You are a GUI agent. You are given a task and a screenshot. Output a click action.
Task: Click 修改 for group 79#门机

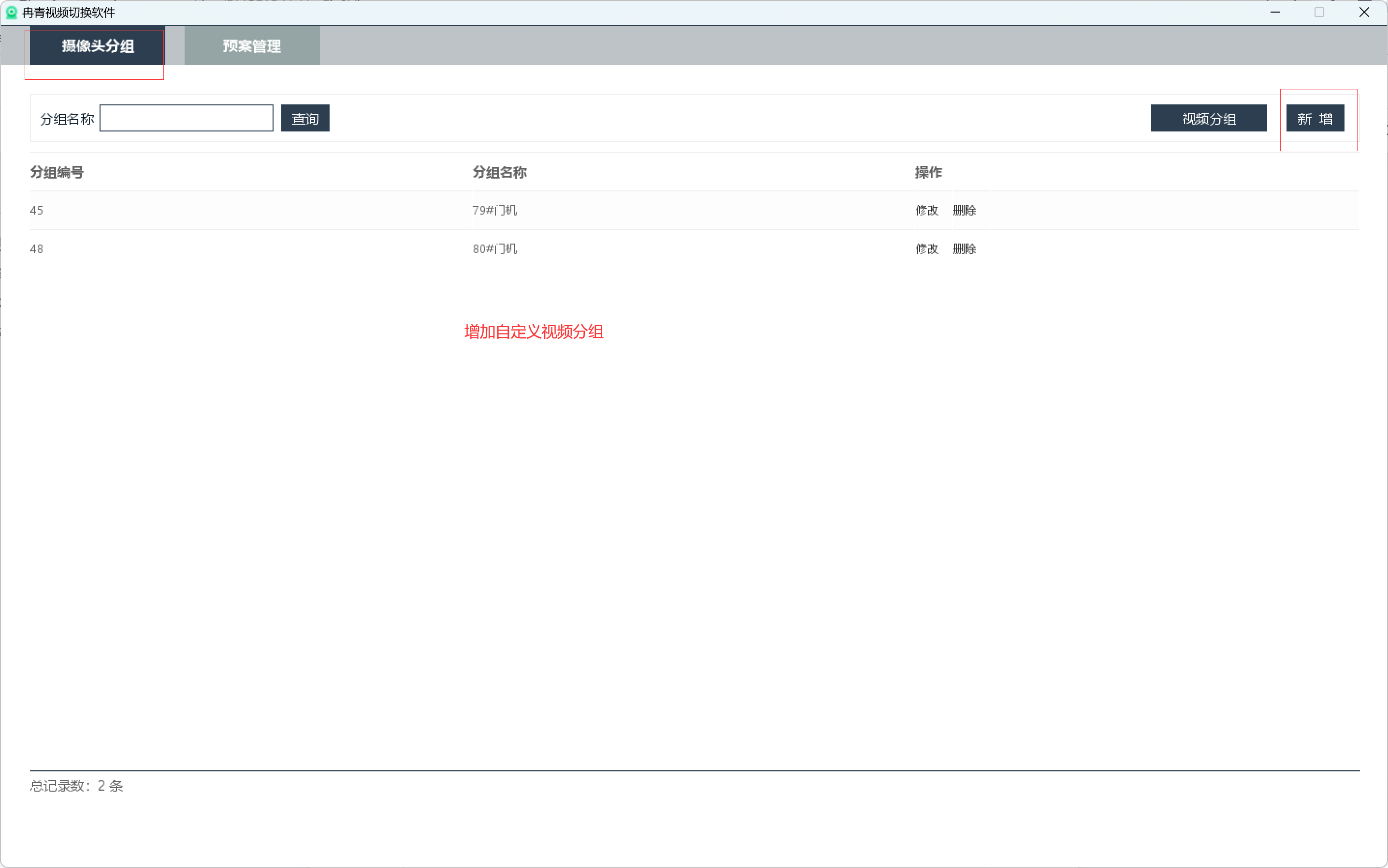point(926,211)
